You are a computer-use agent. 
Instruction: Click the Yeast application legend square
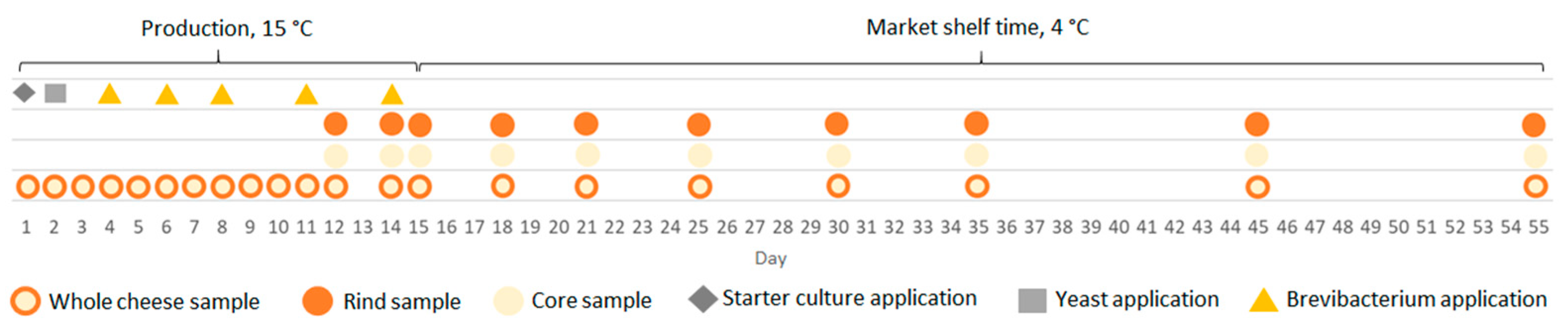click(1032, 301)
